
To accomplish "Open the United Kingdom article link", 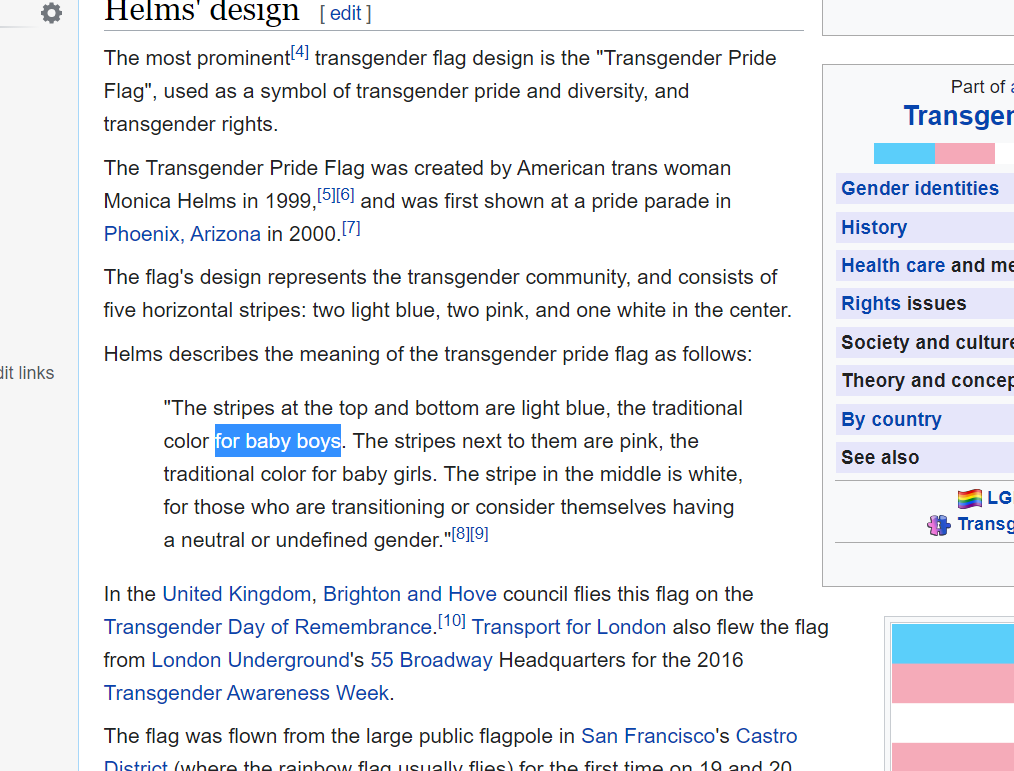I will tap(237, 594).
